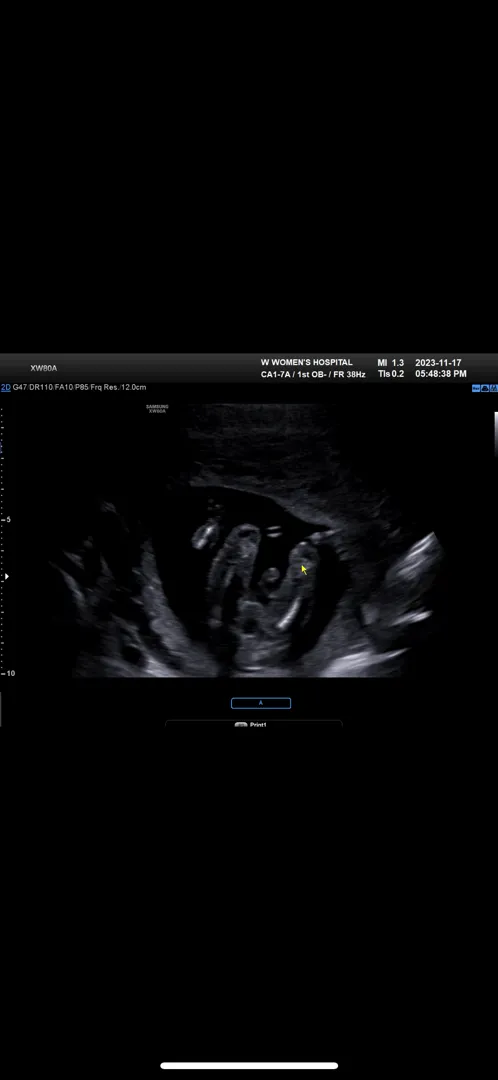Select the 2D imaging mode label
This screenshot has height=1080, width=498.
click(x=6, y=388)
